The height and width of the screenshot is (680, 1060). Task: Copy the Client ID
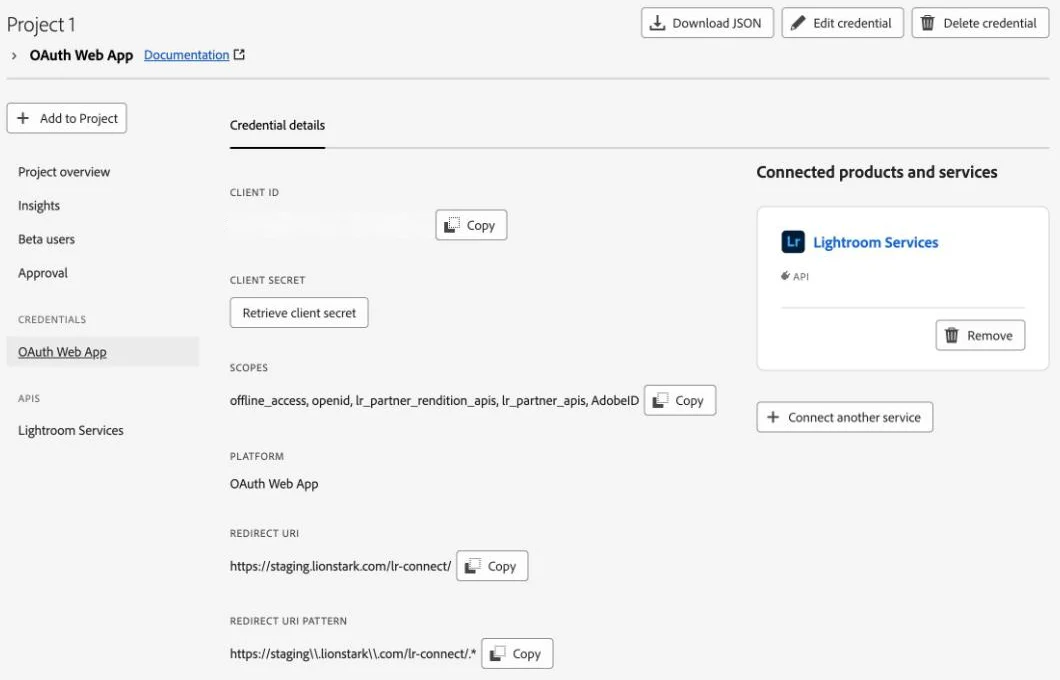click(x=471, y=225)
